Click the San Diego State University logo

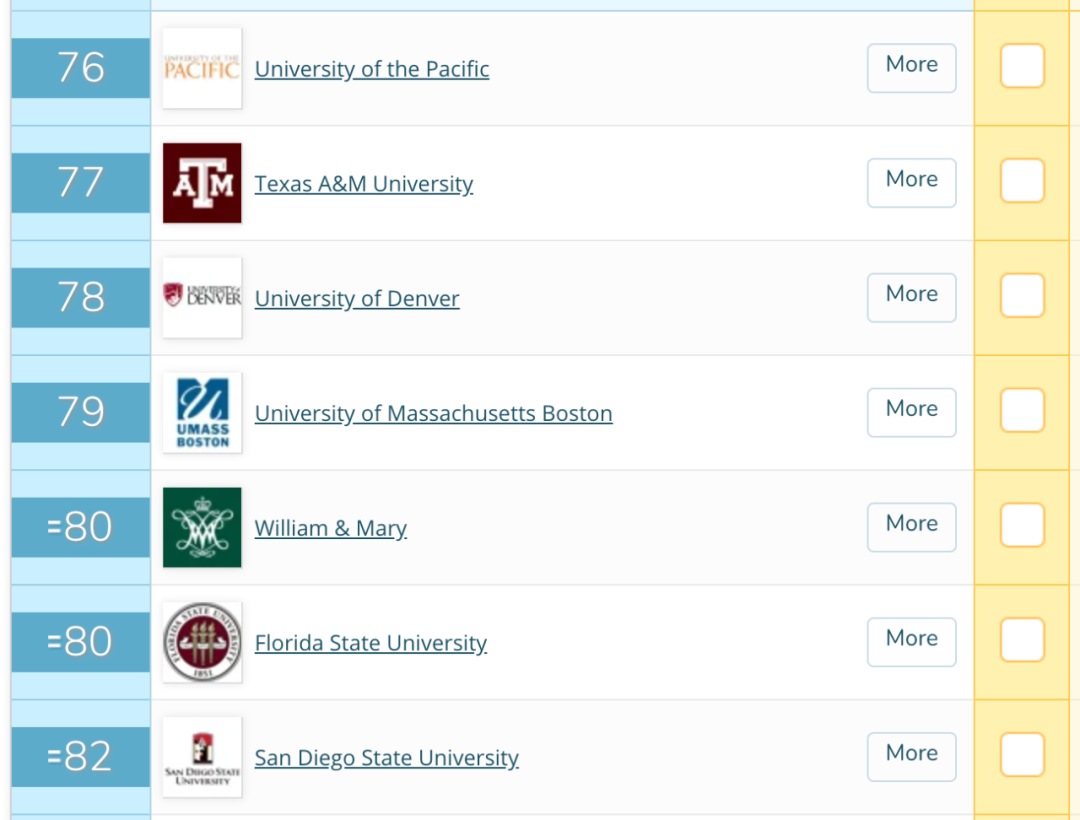tap(202, 757)
